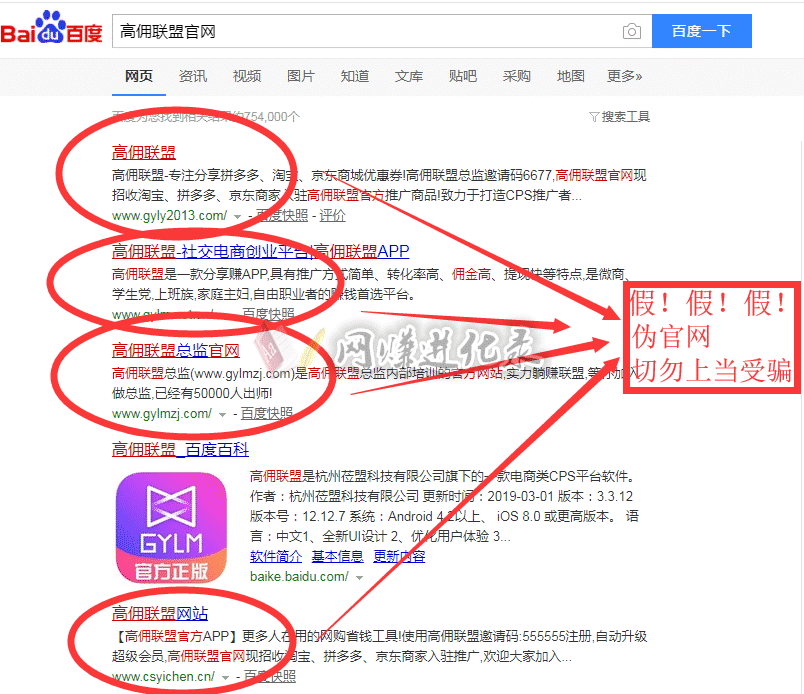Viewport: 804px width, 694px height.
Task: Open the 图片 tab
Action: pos(300,76)
